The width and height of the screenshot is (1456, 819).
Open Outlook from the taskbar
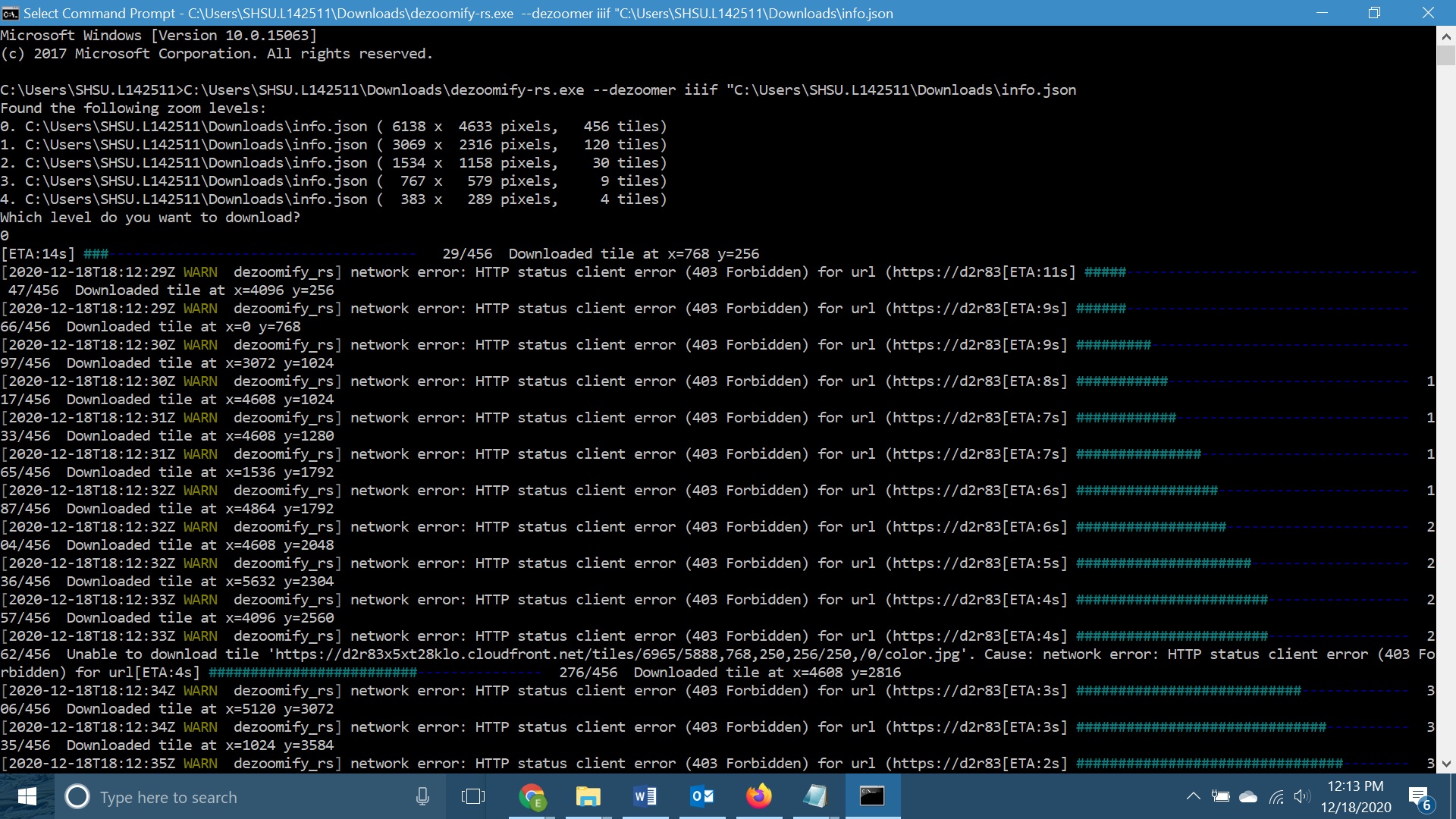click(701, 796)
